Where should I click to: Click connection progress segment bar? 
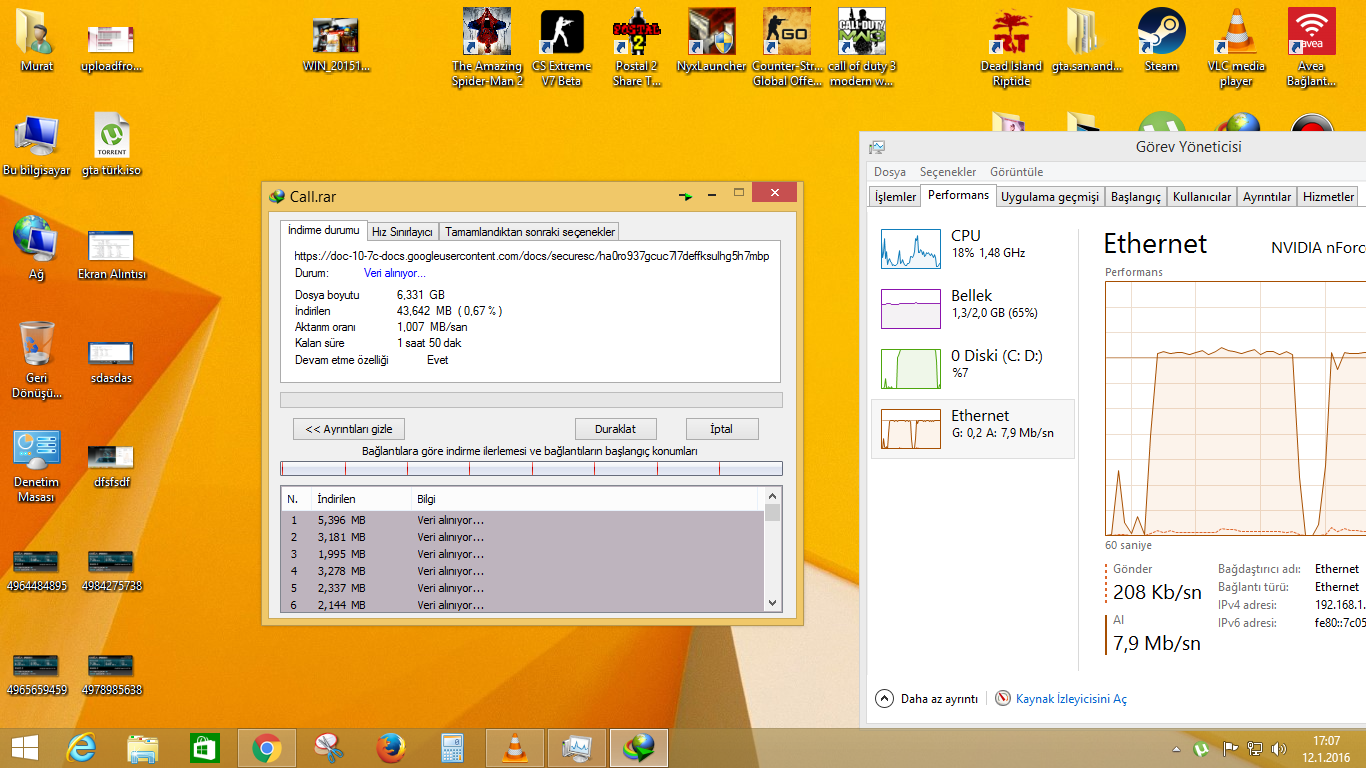click(x=532, y=468)
